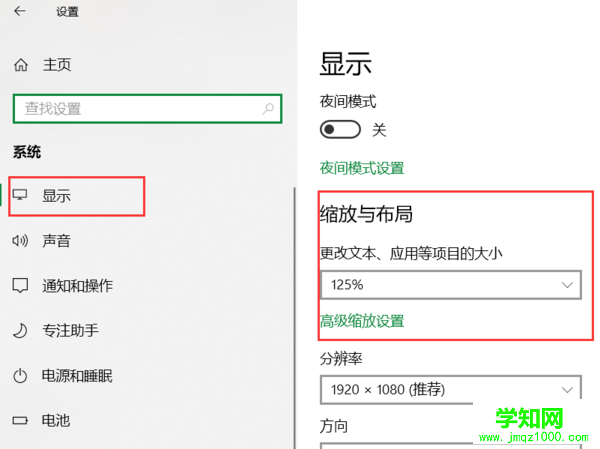Click the search magnifier icon
This screenshot has width=600, height=449.
coord(268,109)
